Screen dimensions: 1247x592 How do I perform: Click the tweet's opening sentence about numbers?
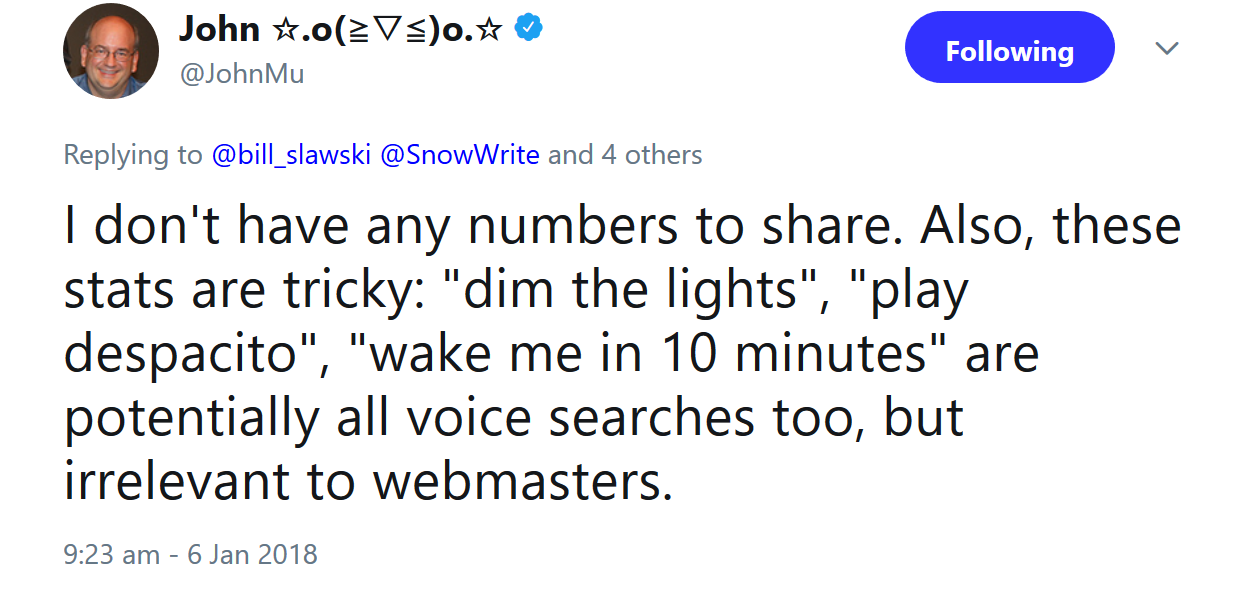point(484,226)
